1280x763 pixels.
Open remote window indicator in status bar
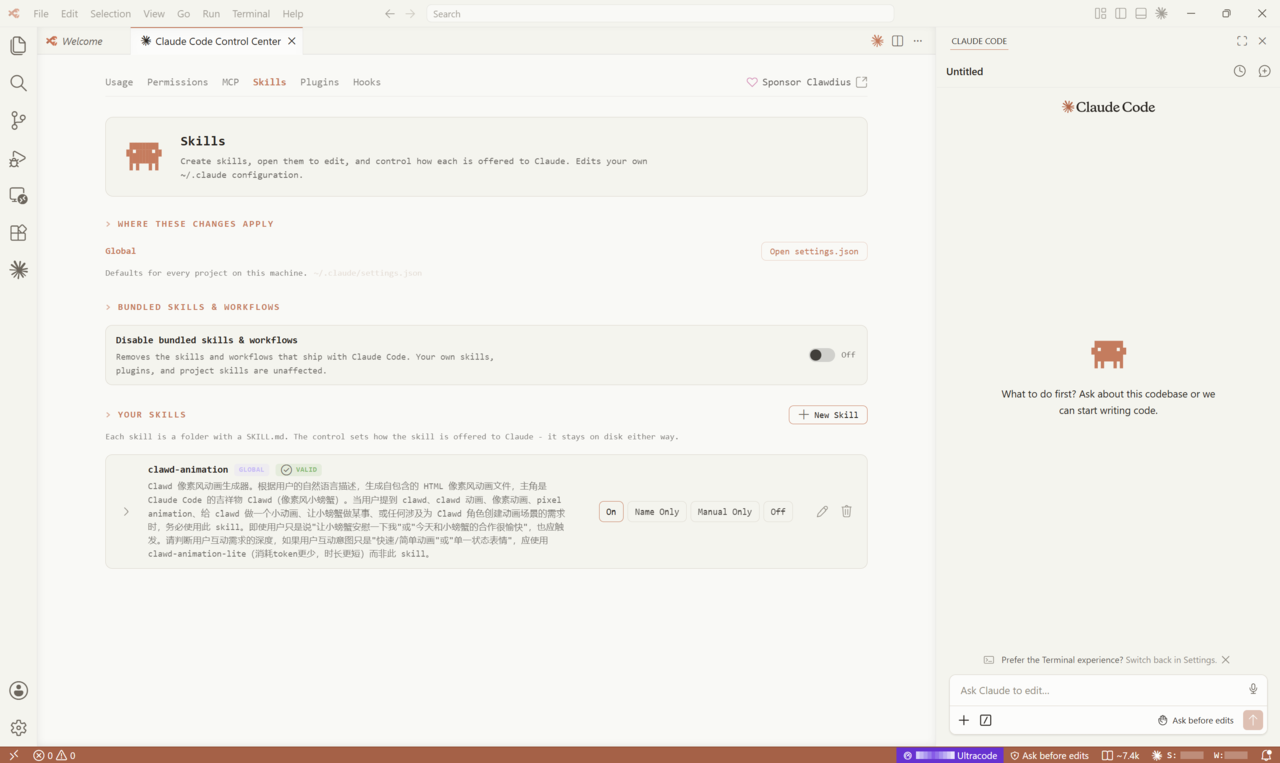(x=13, y=755)
